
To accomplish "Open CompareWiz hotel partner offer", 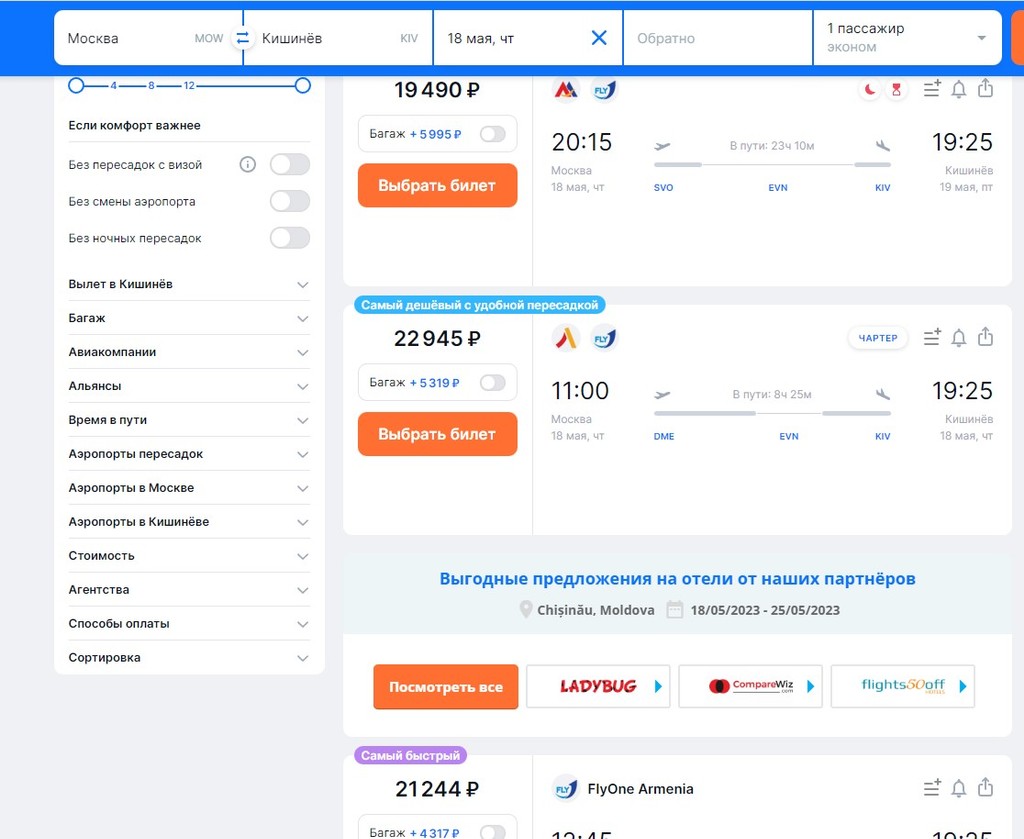I will click(x=750, y=686).
